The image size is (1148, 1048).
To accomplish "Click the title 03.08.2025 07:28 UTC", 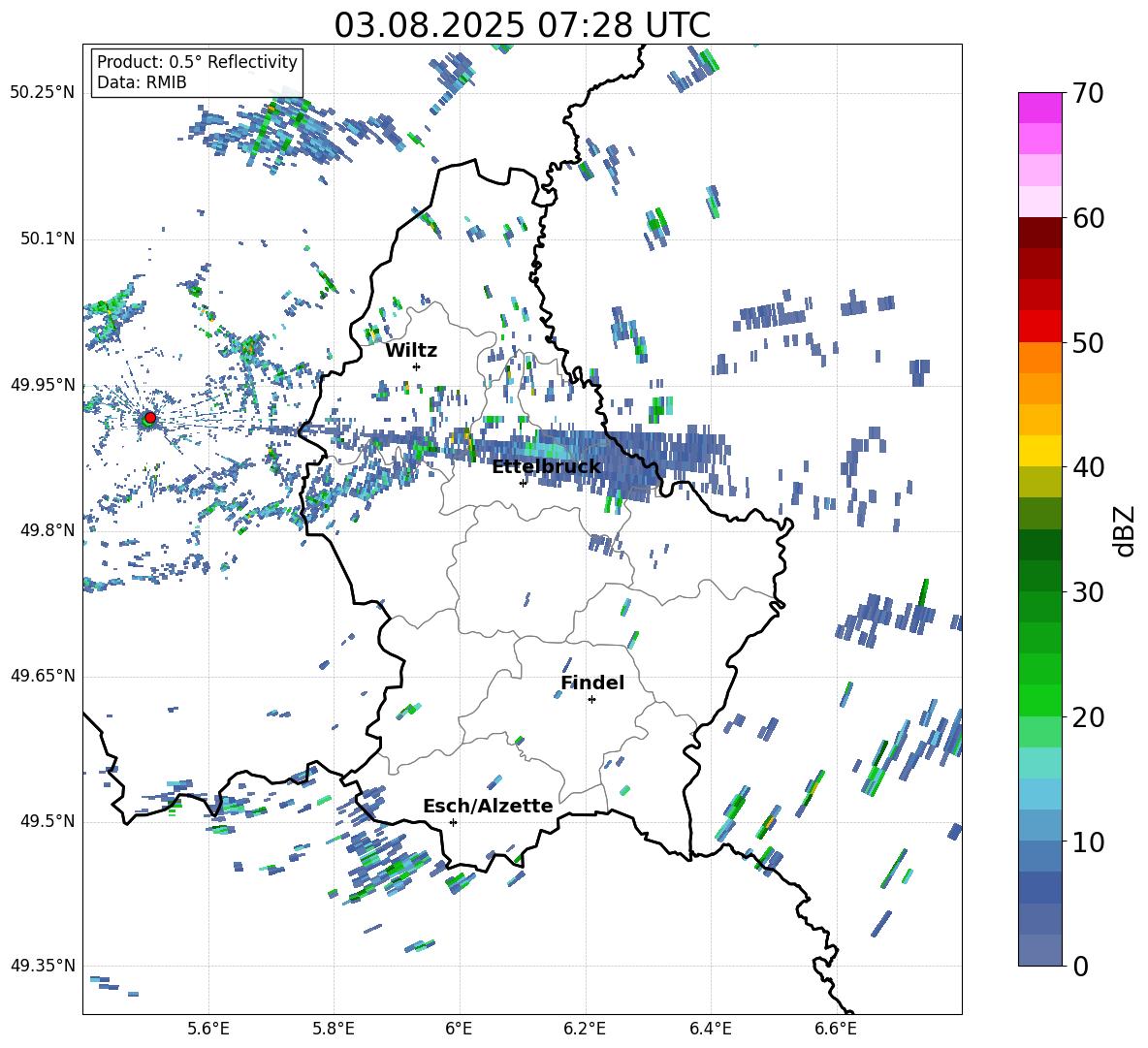I will point(522,25).
